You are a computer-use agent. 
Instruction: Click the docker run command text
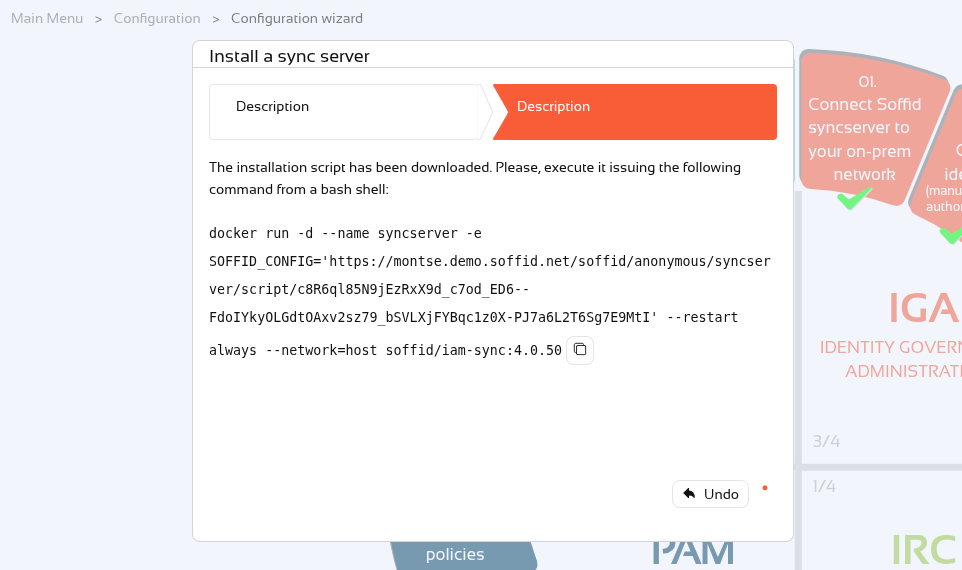[x=490, y=291]
